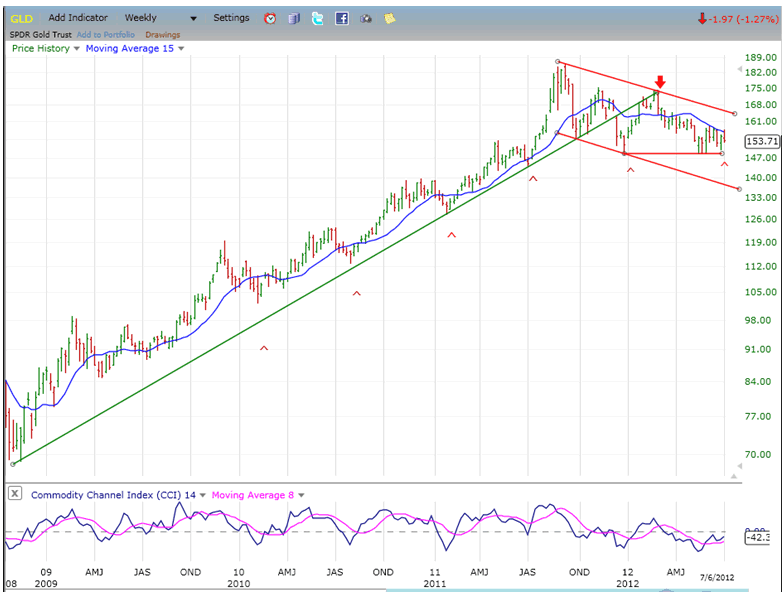Screen dimensions: 783x603
Task: Click the red arrow marker on chart
Action: [659, 82]
